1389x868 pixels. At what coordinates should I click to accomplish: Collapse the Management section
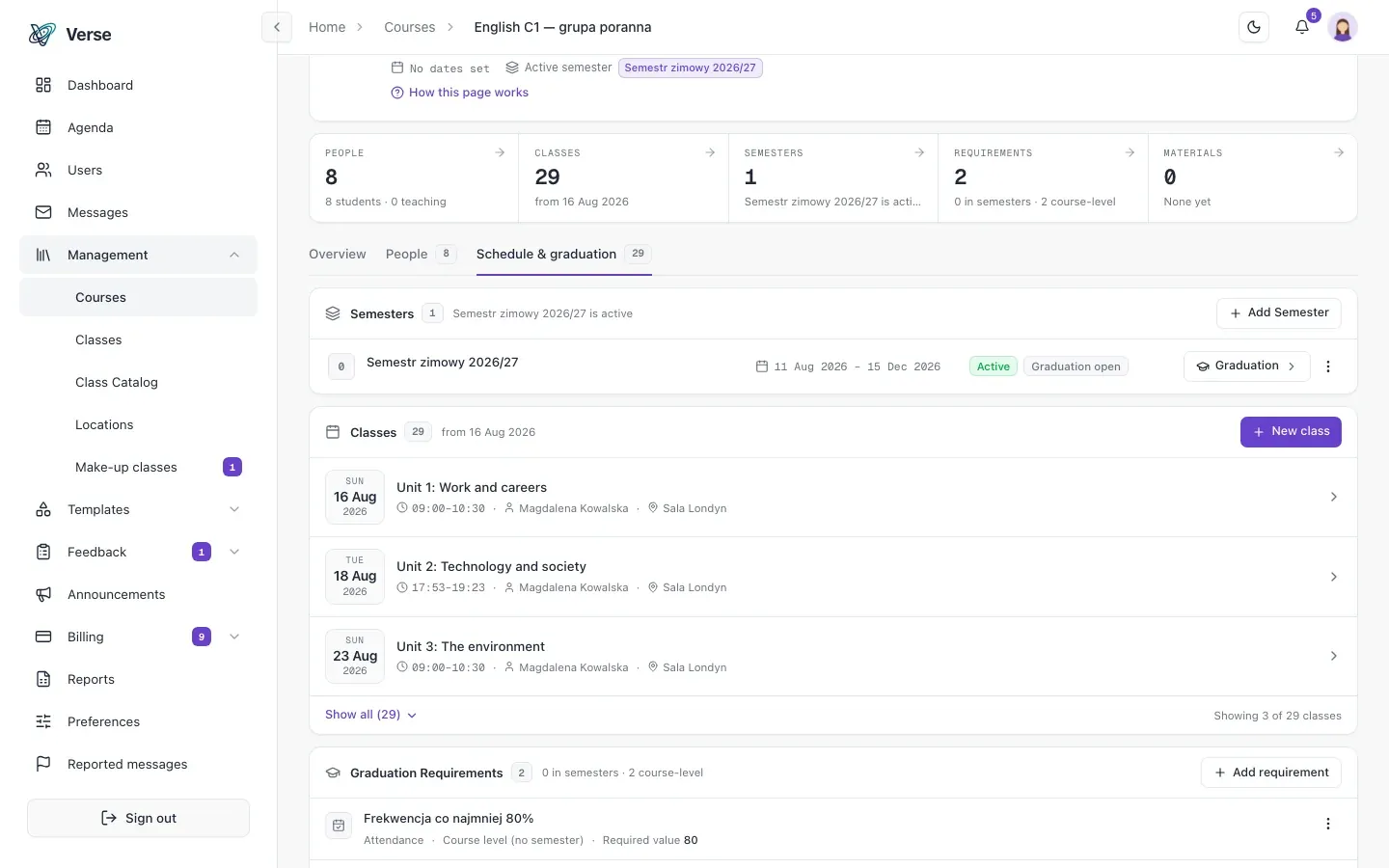[x=138, y=255]
